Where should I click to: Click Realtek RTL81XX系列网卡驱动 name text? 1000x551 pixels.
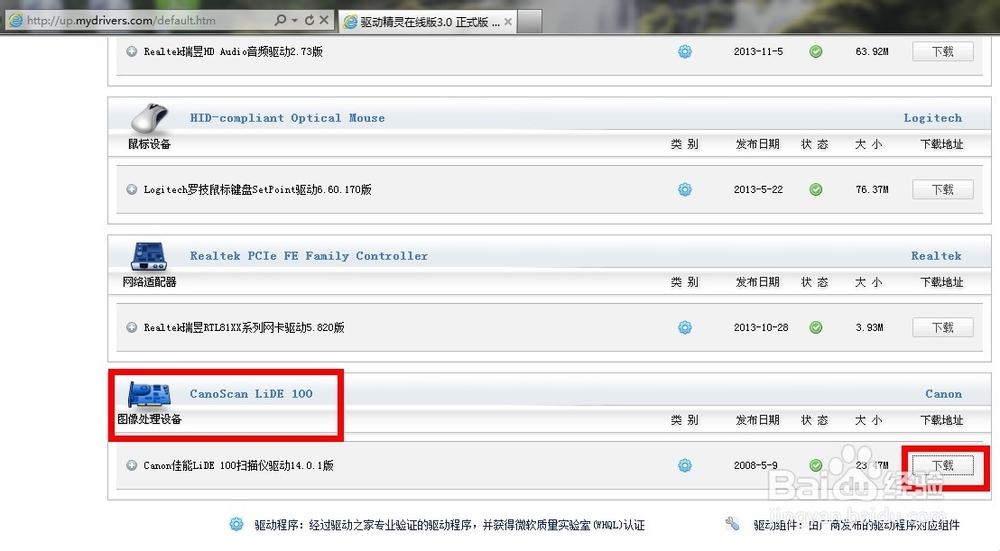tap(244, 327)
